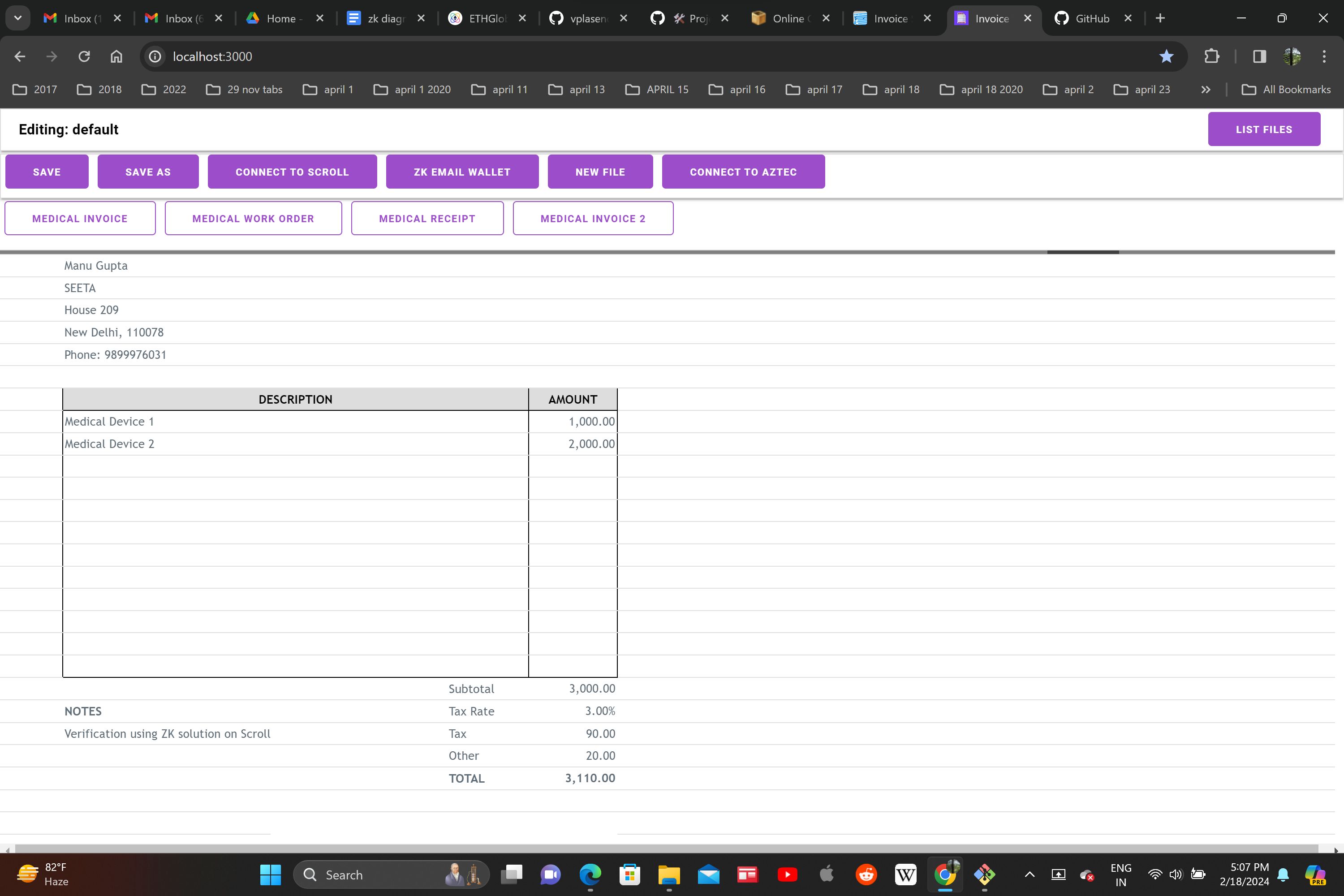Open LIST FILES panel

tap(1264, 129)
